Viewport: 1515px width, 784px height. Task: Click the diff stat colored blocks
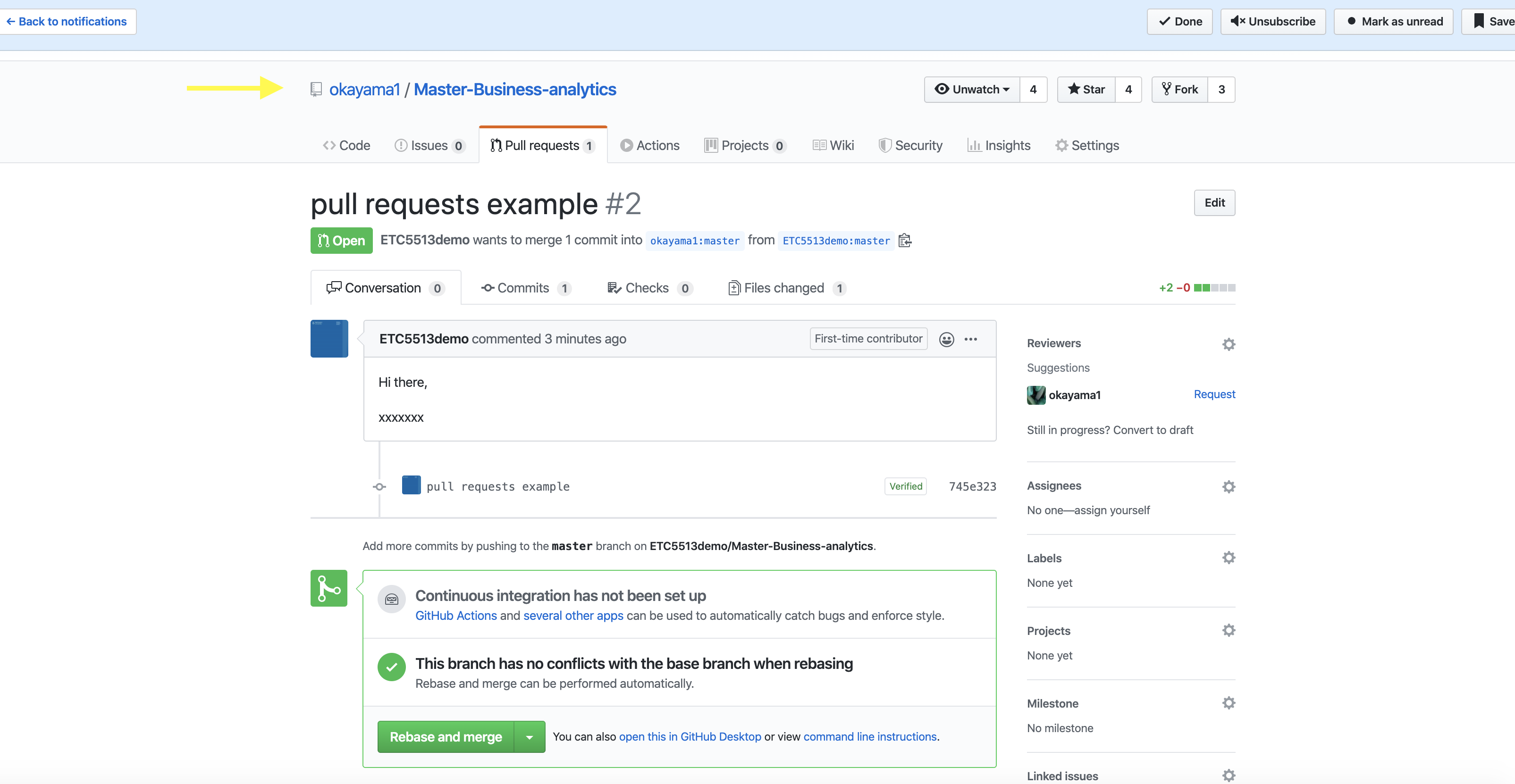1214,288
